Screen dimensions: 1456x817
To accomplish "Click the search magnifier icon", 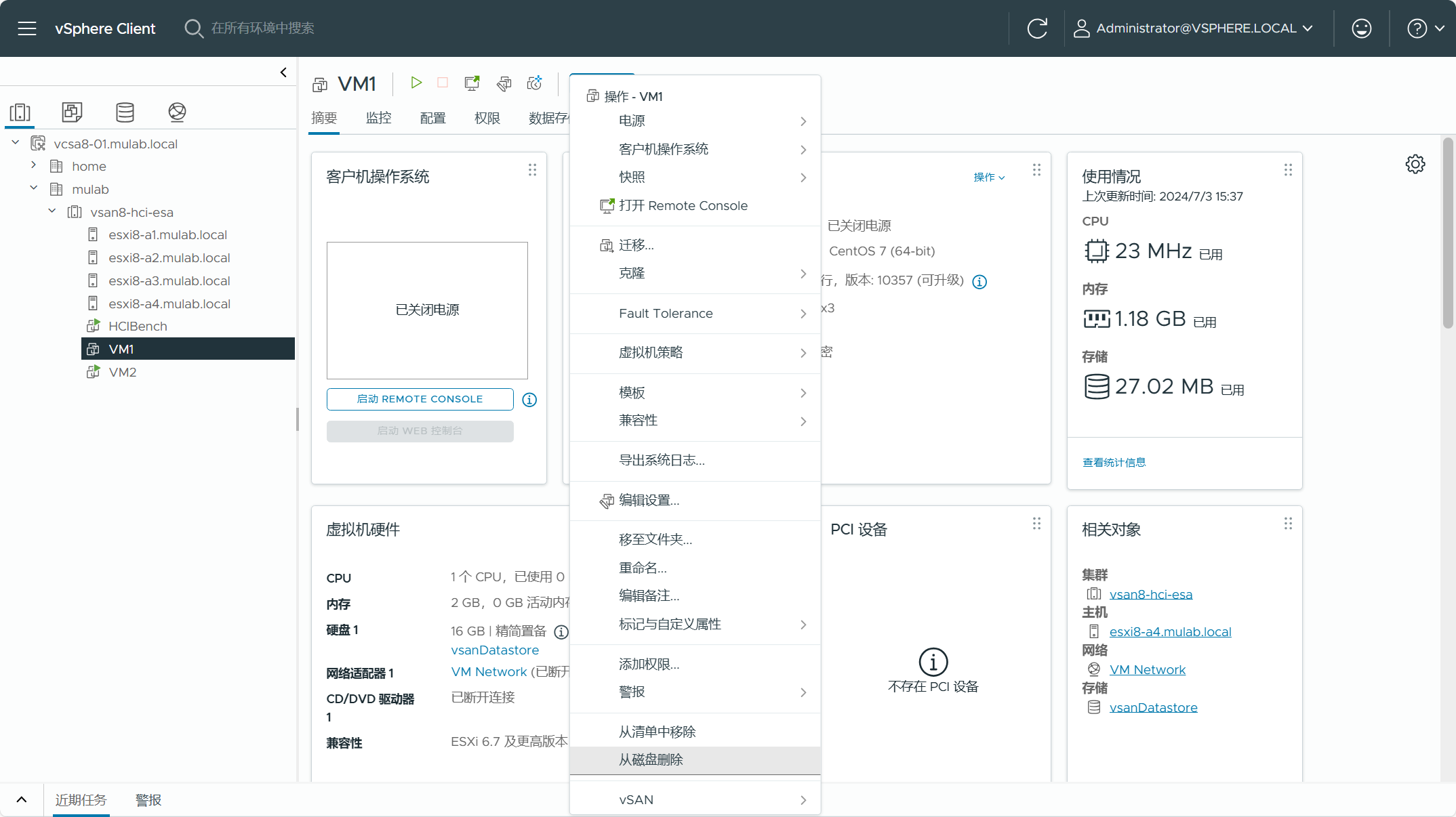I will pyautogui.click(x=194, y=28).
